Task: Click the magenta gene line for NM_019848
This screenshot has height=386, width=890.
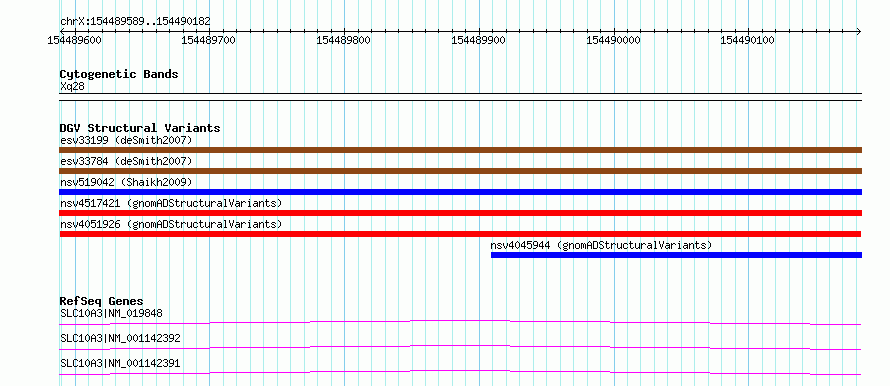Action: click(x=460, y=322)
